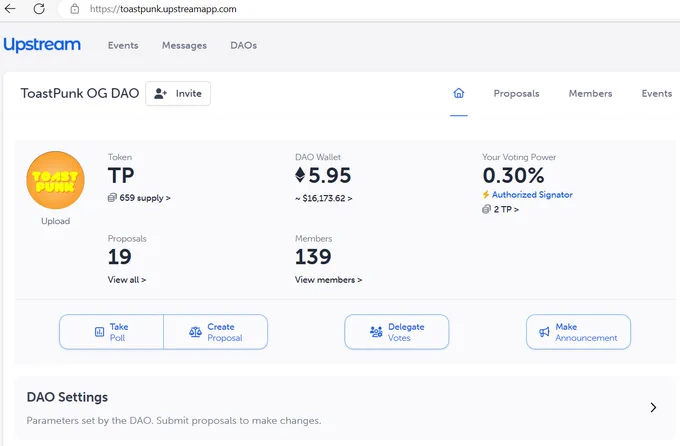This screenshot has width=680, height=446.
Task: Click View members under Members count
Action: (328, 280)
